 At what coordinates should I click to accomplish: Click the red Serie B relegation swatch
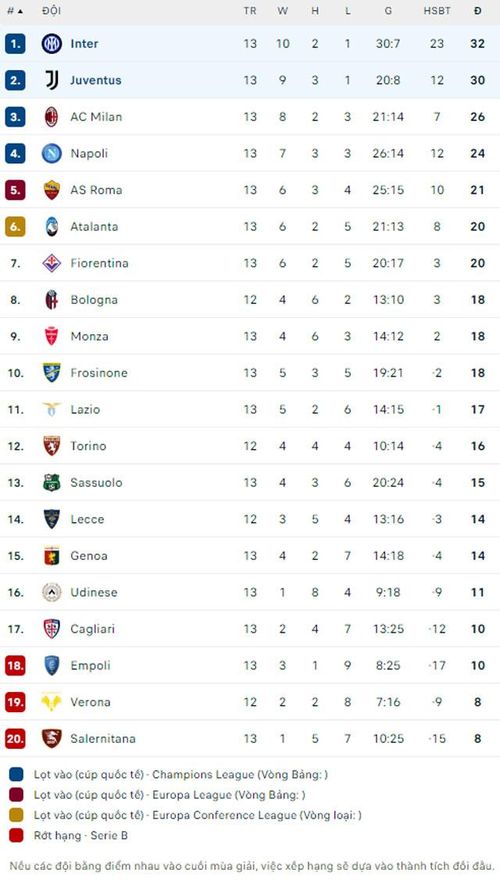click(x=16, y=836)
